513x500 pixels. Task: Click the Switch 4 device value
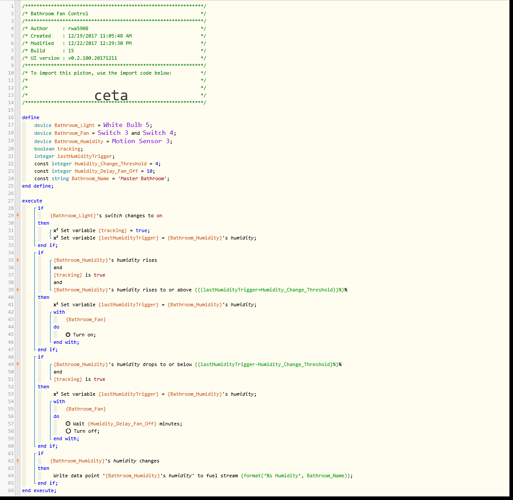158,133
